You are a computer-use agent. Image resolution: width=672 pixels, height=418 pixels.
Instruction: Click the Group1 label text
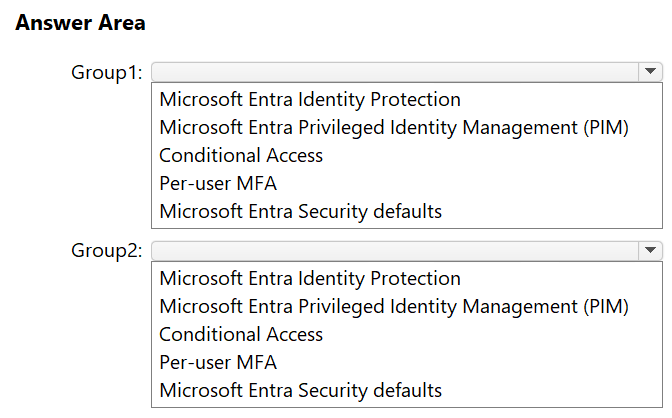tap(106, 72)
